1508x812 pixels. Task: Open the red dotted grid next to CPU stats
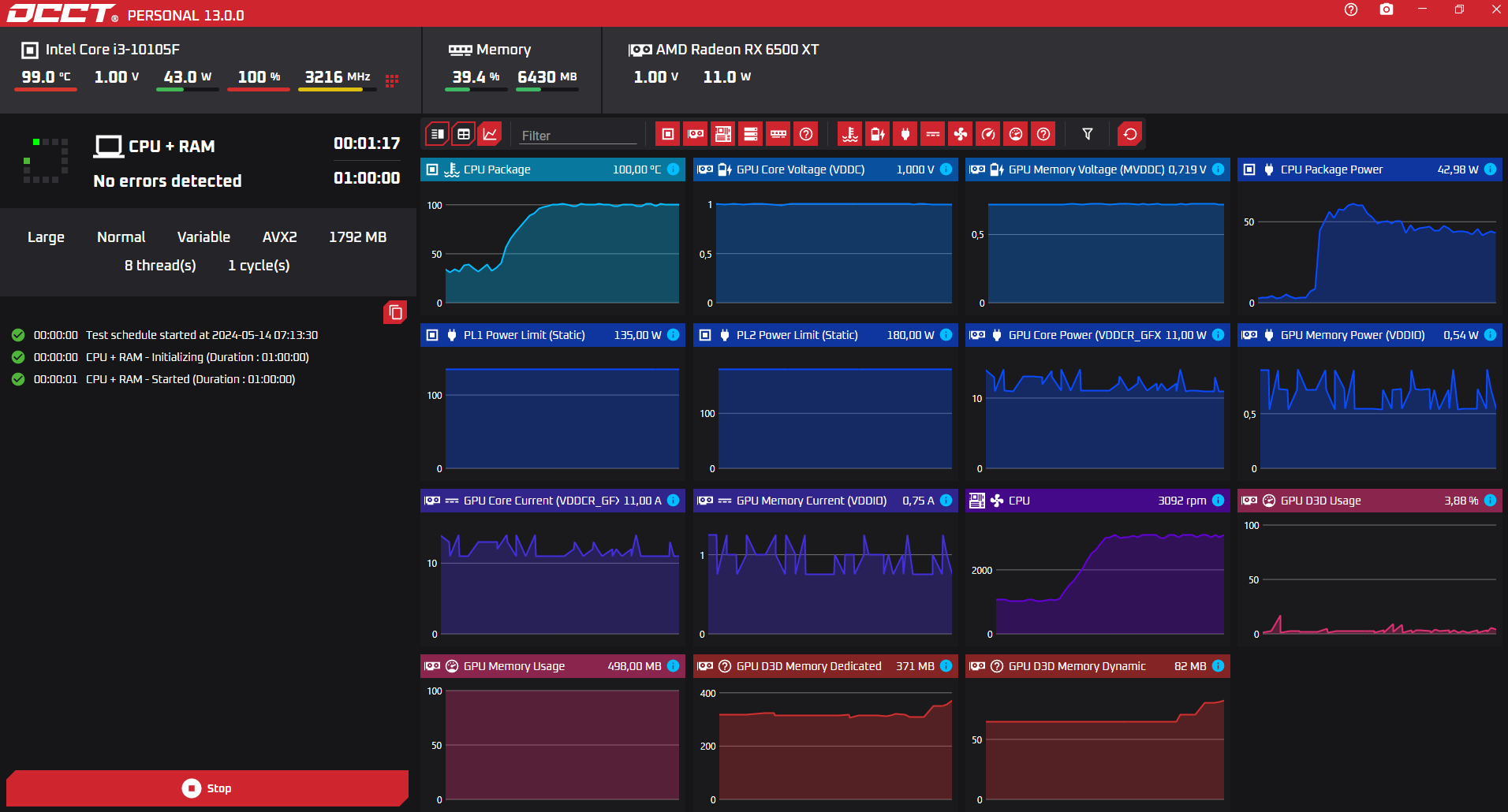[392, 80]
